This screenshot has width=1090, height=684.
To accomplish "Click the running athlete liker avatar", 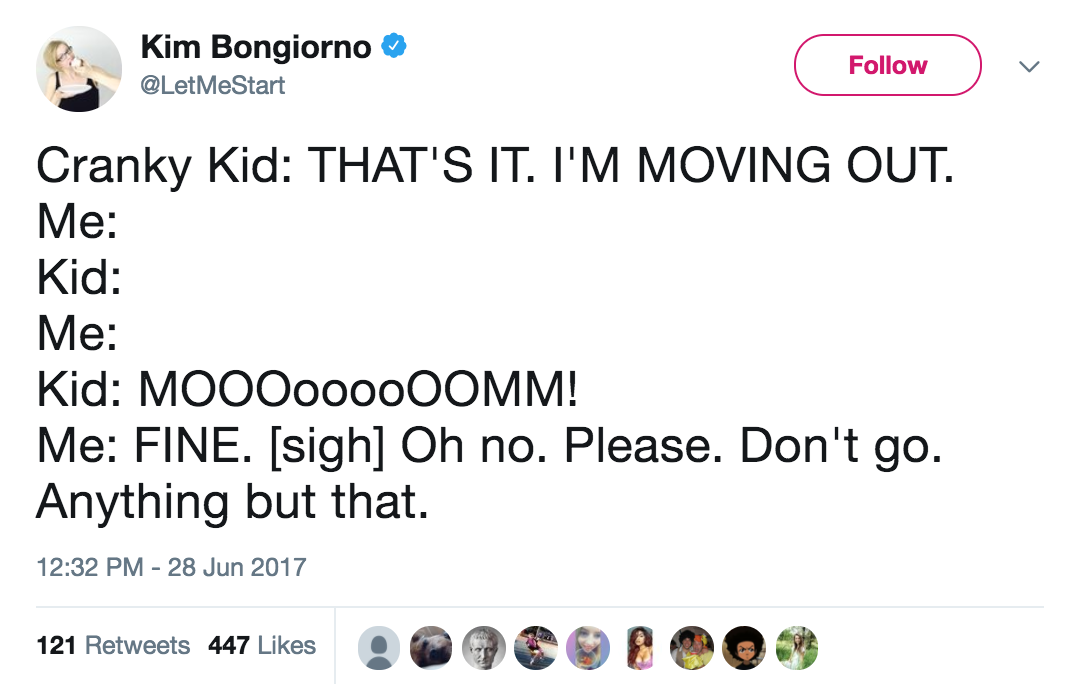I will click(x=536, y=647).
